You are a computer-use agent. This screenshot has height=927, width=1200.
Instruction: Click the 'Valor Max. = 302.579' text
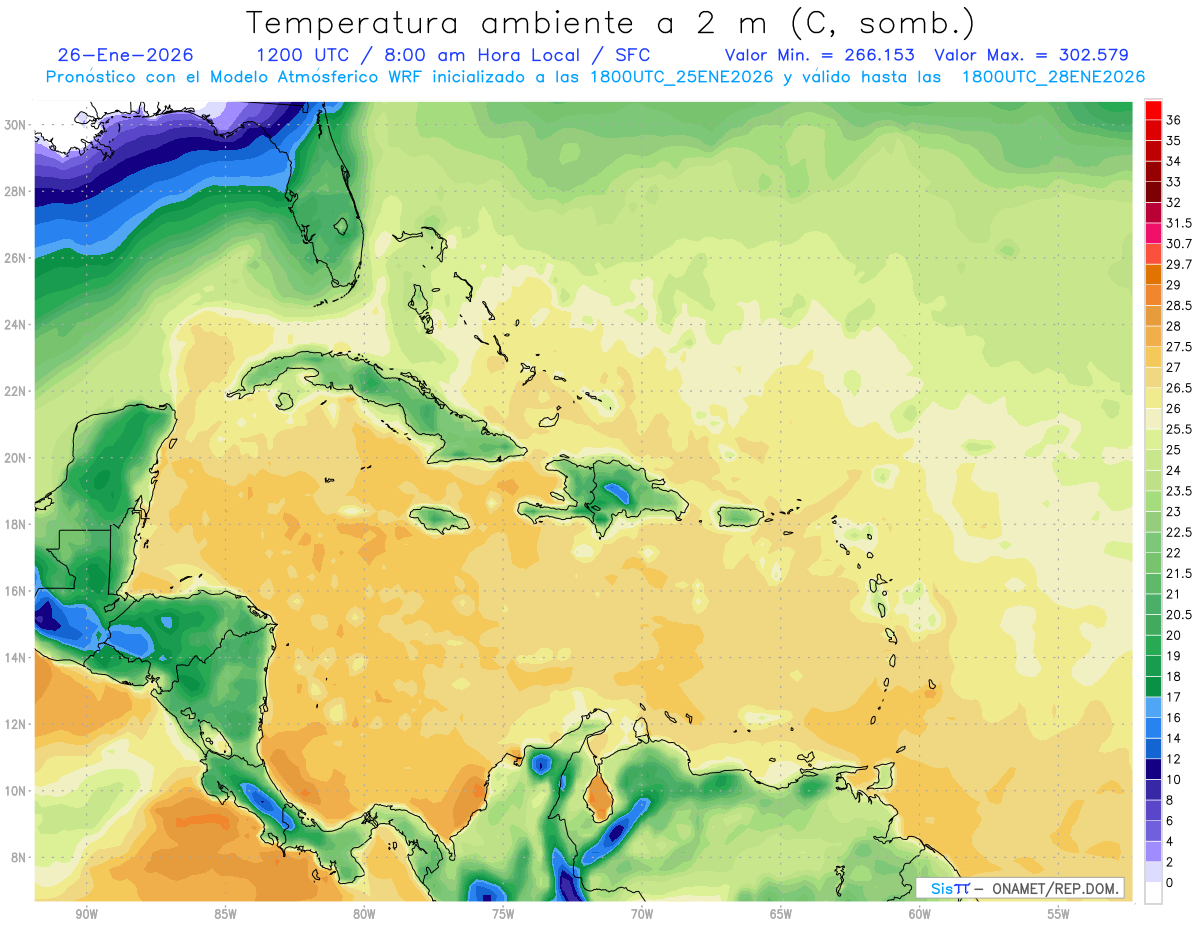[x=1031, y=55]
